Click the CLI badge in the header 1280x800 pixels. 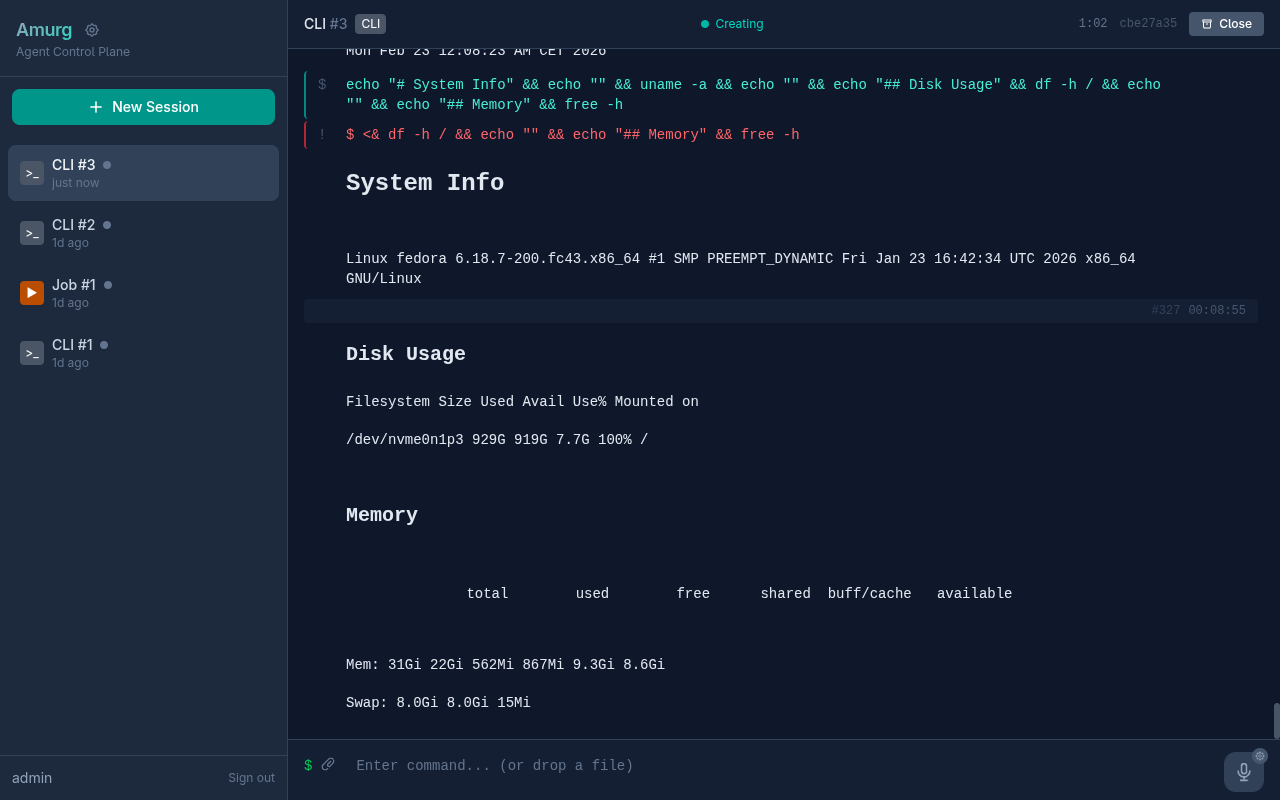click(370, 24)
